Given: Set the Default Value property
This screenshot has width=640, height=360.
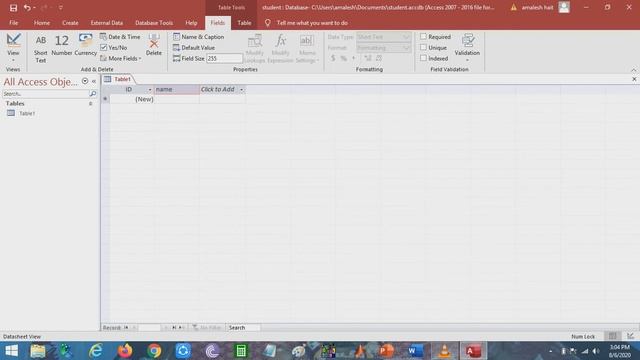Looking at the screenshot, I should tap(194, 48).
